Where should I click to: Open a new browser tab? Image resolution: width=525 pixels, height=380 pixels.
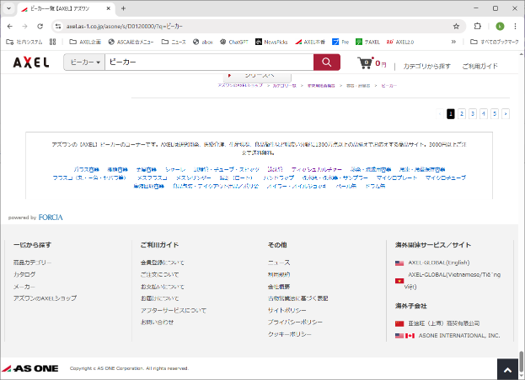pos(123,9)
